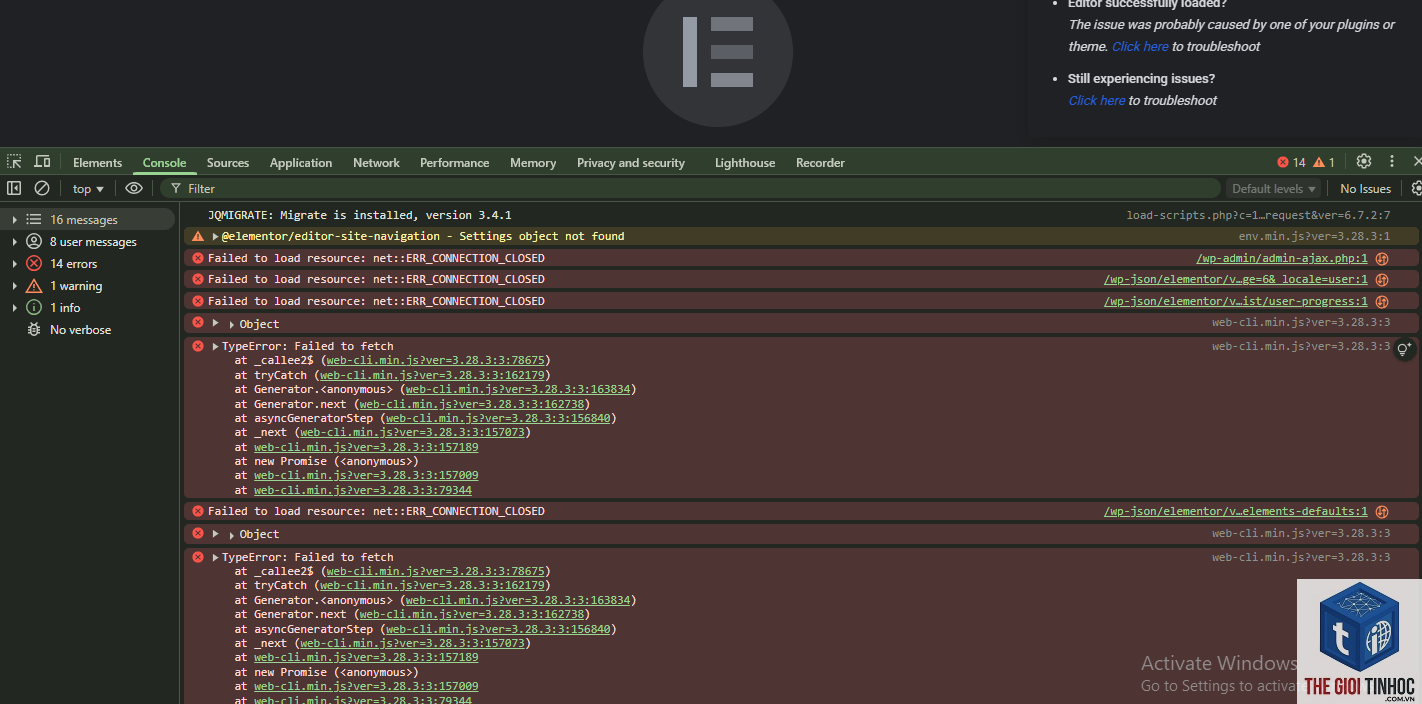Click network icon beside locale=user:1
Image resolution: width=1422 pixels, height=704 pixels.
click(x=1382, y=280)
